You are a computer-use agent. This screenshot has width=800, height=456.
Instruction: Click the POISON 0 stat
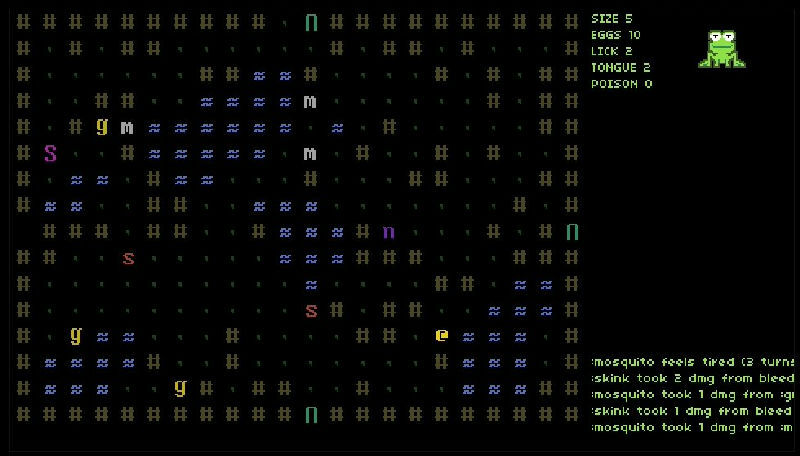pyautogui.click(x=621, y=84)
